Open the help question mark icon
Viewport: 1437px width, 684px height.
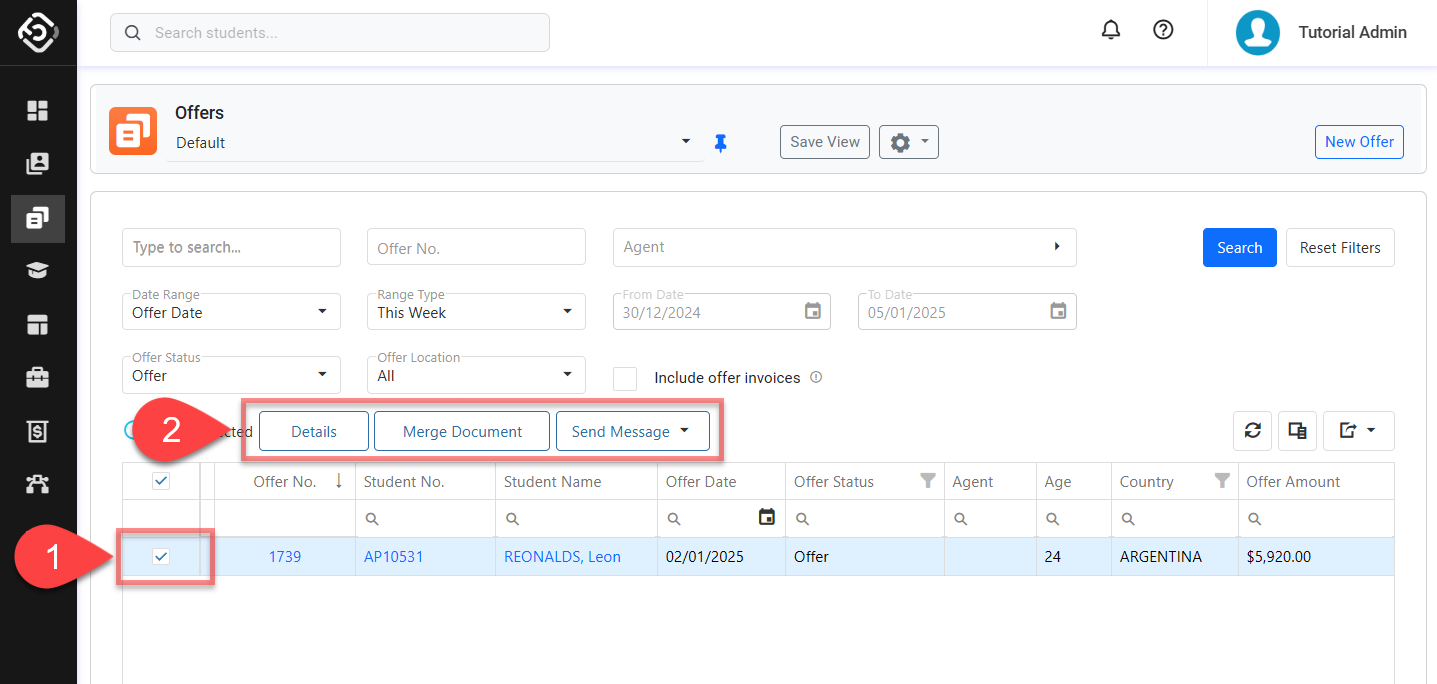pyautogui.click(x=1163, y=30)
